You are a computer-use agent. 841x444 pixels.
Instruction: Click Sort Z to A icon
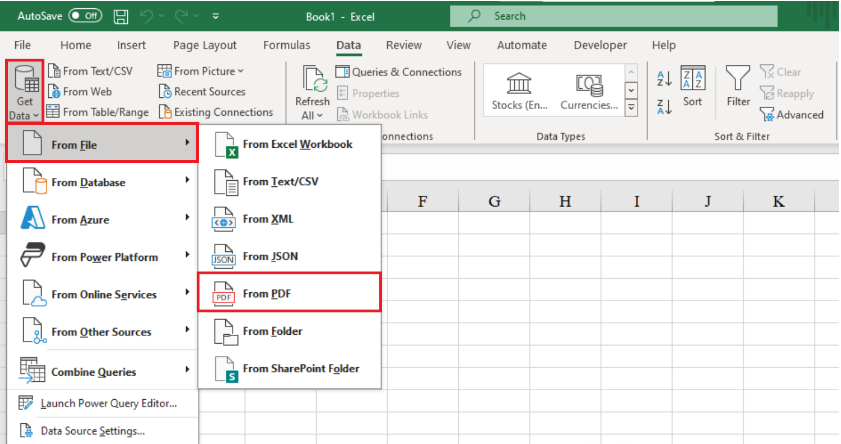coord(664,107)
